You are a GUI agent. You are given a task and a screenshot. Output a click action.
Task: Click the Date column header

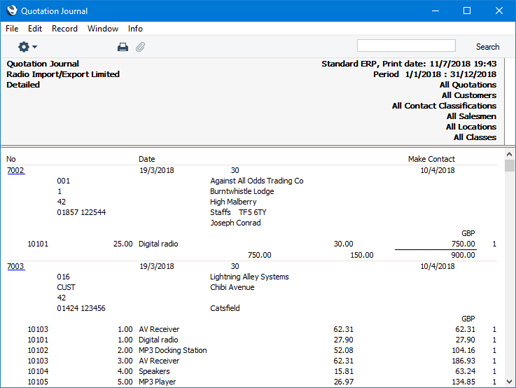tap(147, 159)
